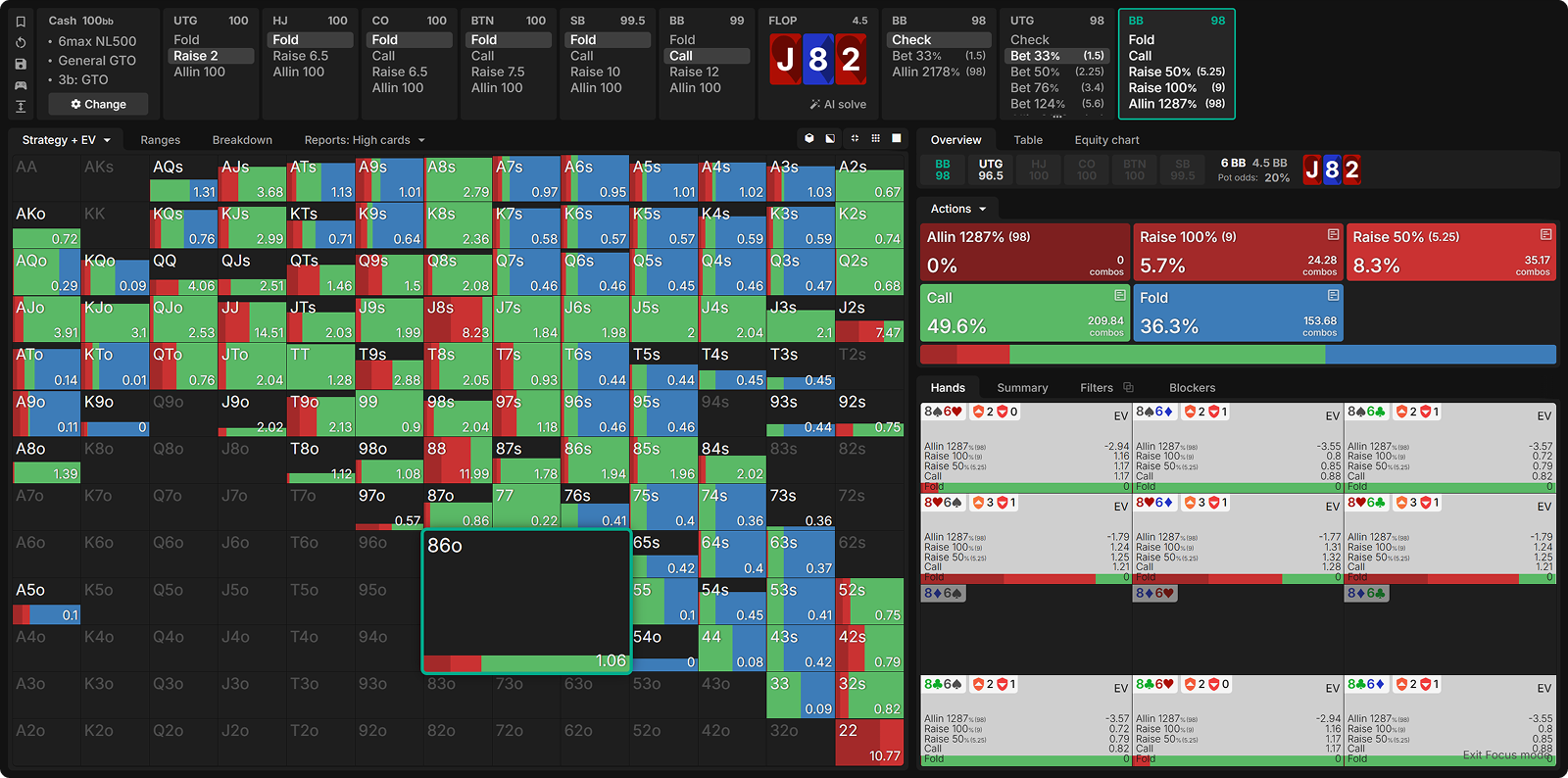
Task: Click the Change settings button
Action: tap(98, 104)
